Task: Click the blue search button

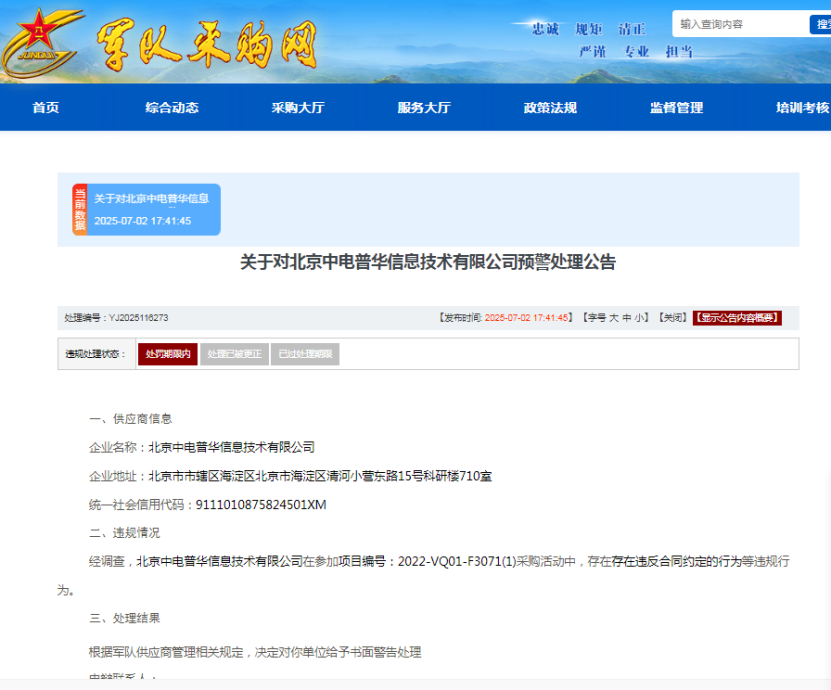Action: (x=820, y=24)
